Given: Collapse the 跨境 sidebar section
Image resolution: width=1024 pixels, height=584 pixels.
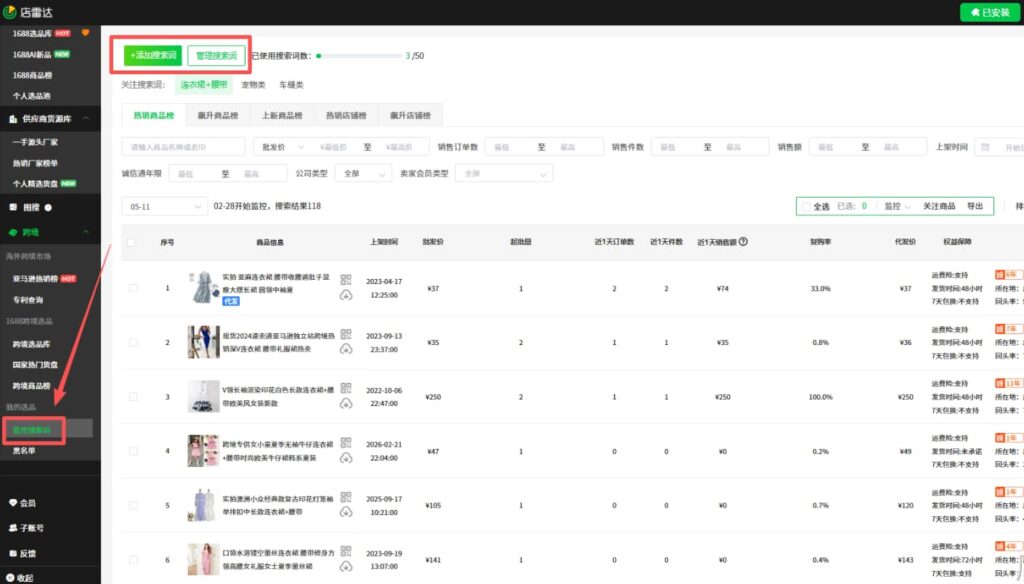Looking at the screenshot, I should [x=86, y=232].
